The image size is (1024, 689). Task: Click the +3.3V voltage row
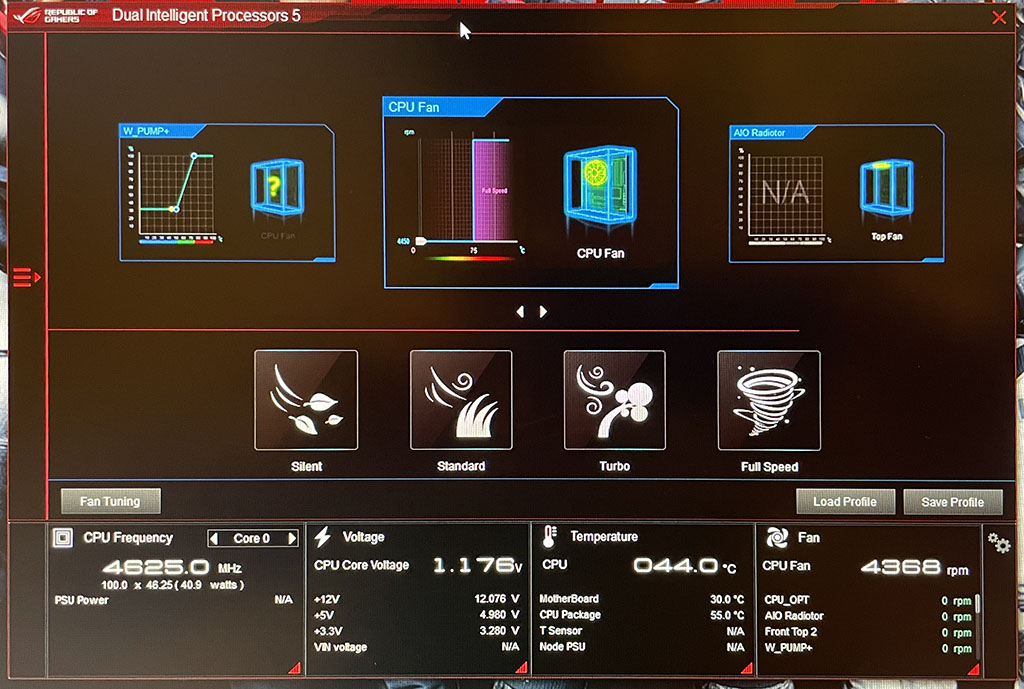[416, 631]
